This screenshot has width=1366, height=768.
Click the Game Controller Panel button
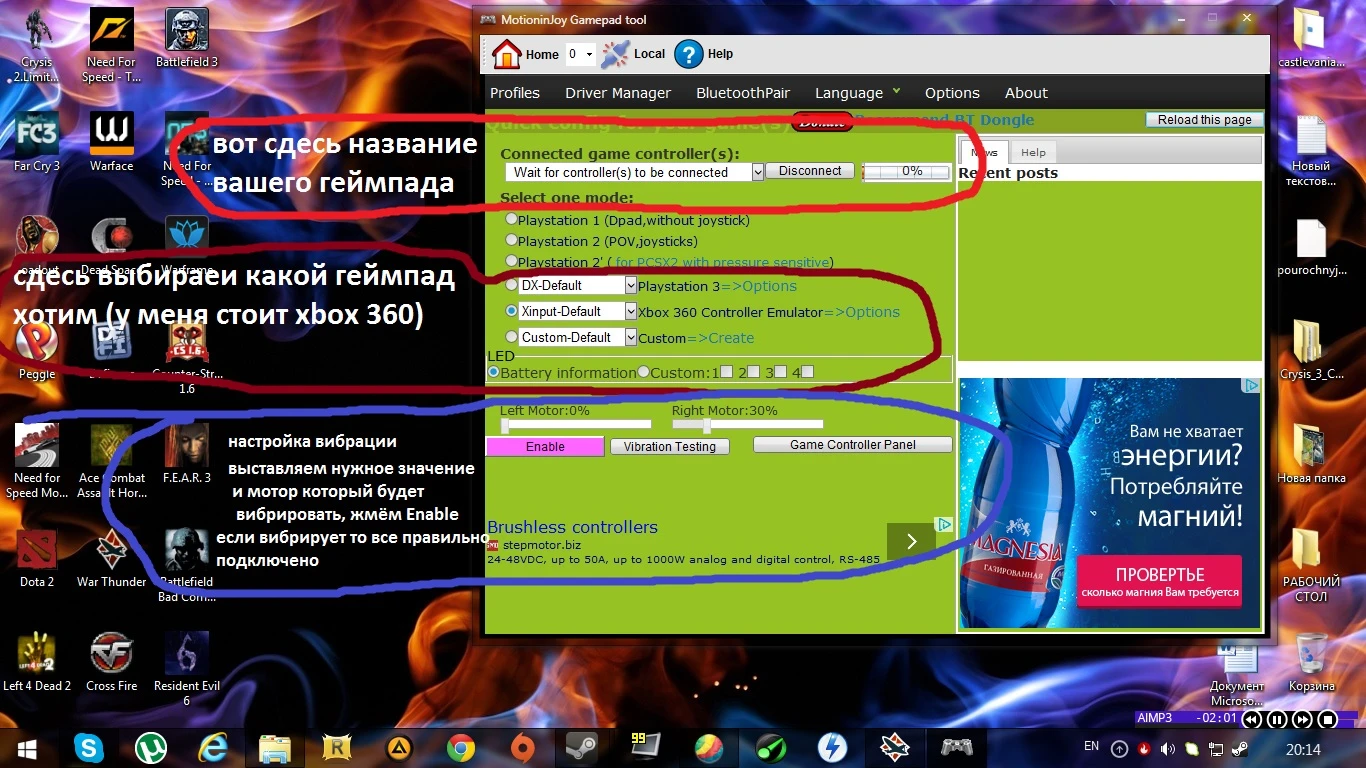(852, 445)
